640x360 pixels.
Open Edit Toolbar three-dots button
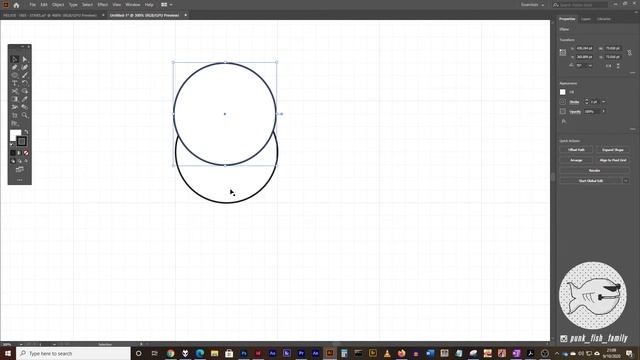tap(20, 180)
